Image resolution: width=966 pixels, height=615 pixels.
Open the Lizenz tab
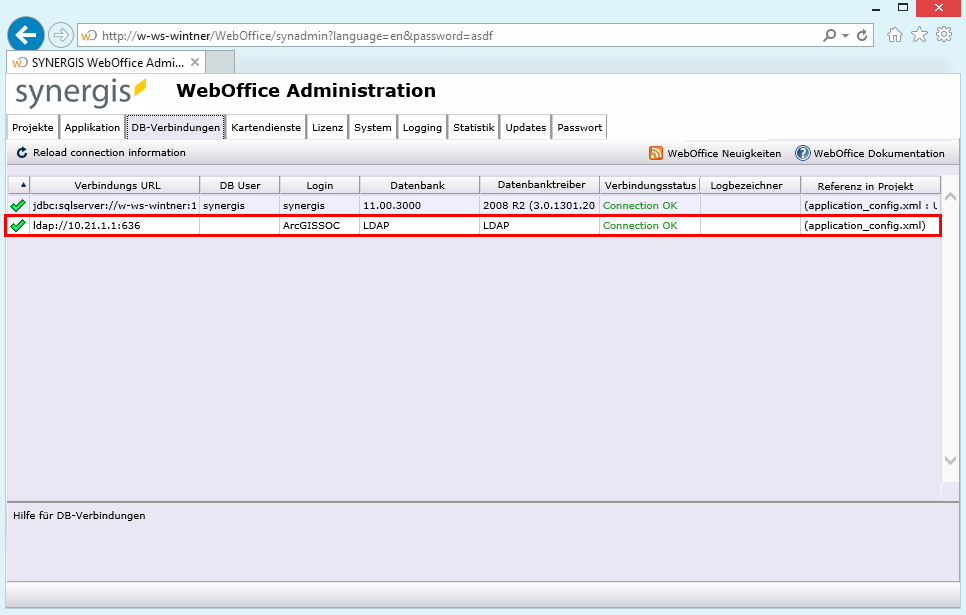328,127
